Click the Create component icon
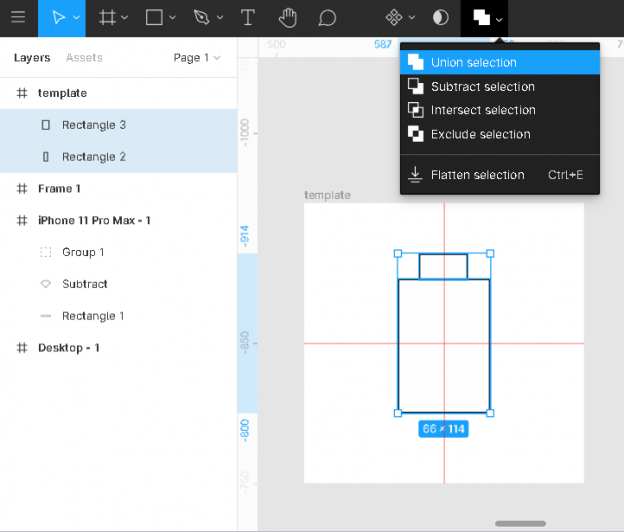The height and width of the screenshot is (532, 624). 394,18
